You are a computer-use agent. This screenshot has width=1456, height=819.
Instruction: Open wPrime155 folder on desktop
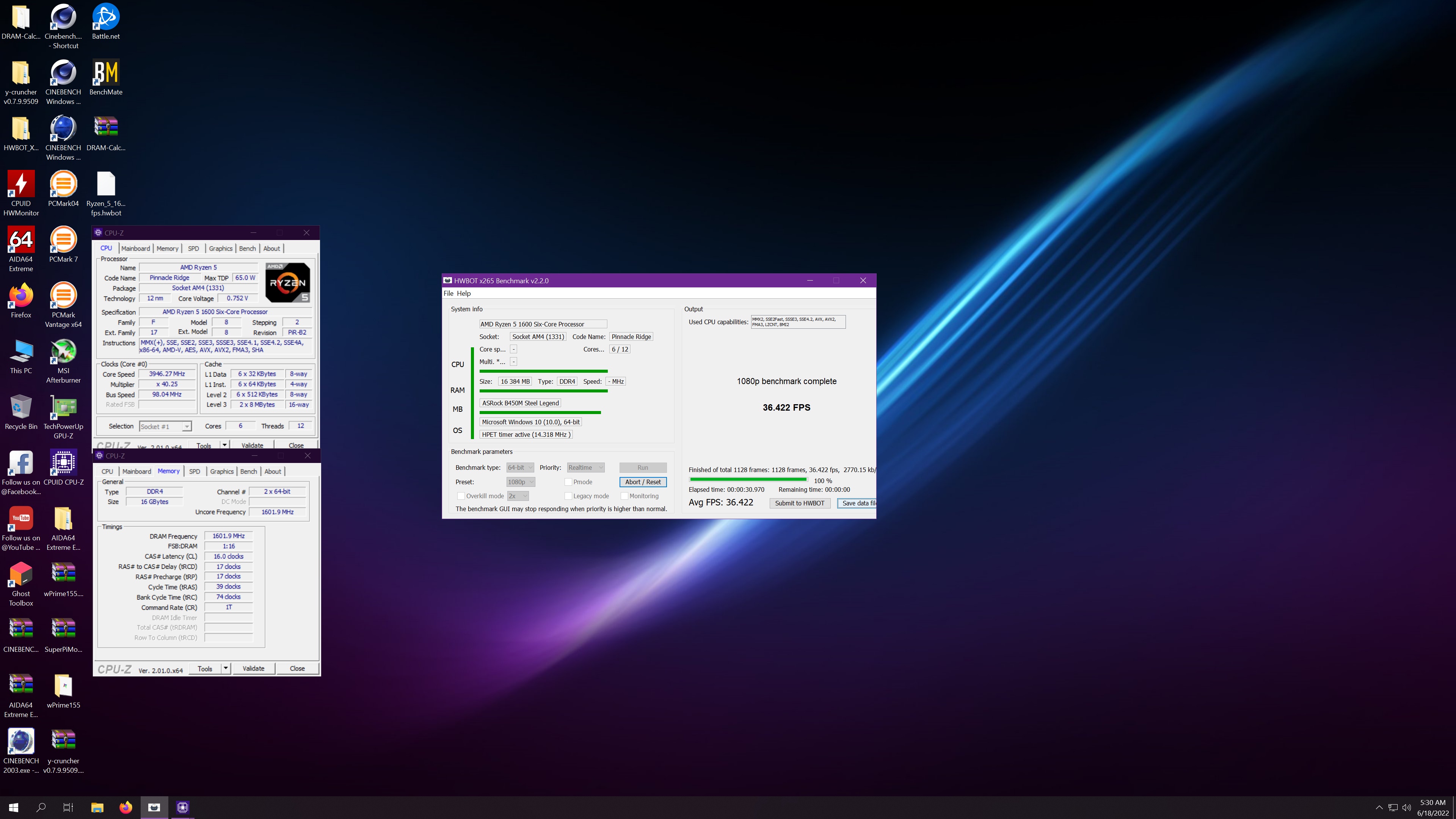point(63,691)
